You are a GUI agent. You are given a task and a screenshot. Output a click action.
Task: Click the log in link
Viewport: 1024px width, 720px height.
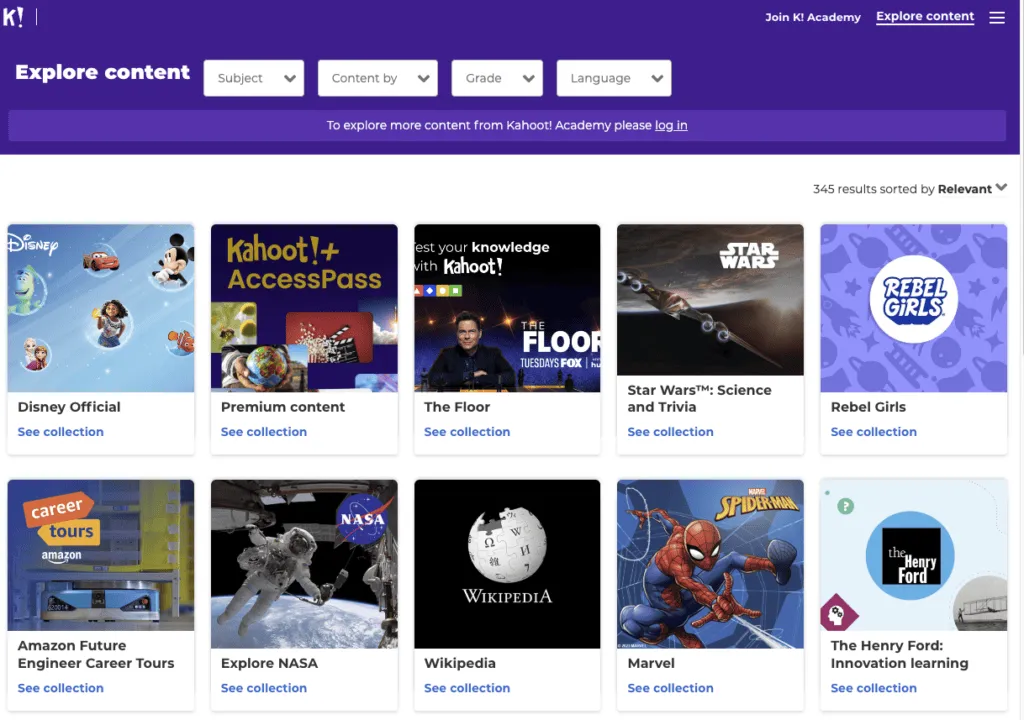[x=670, y=126]
